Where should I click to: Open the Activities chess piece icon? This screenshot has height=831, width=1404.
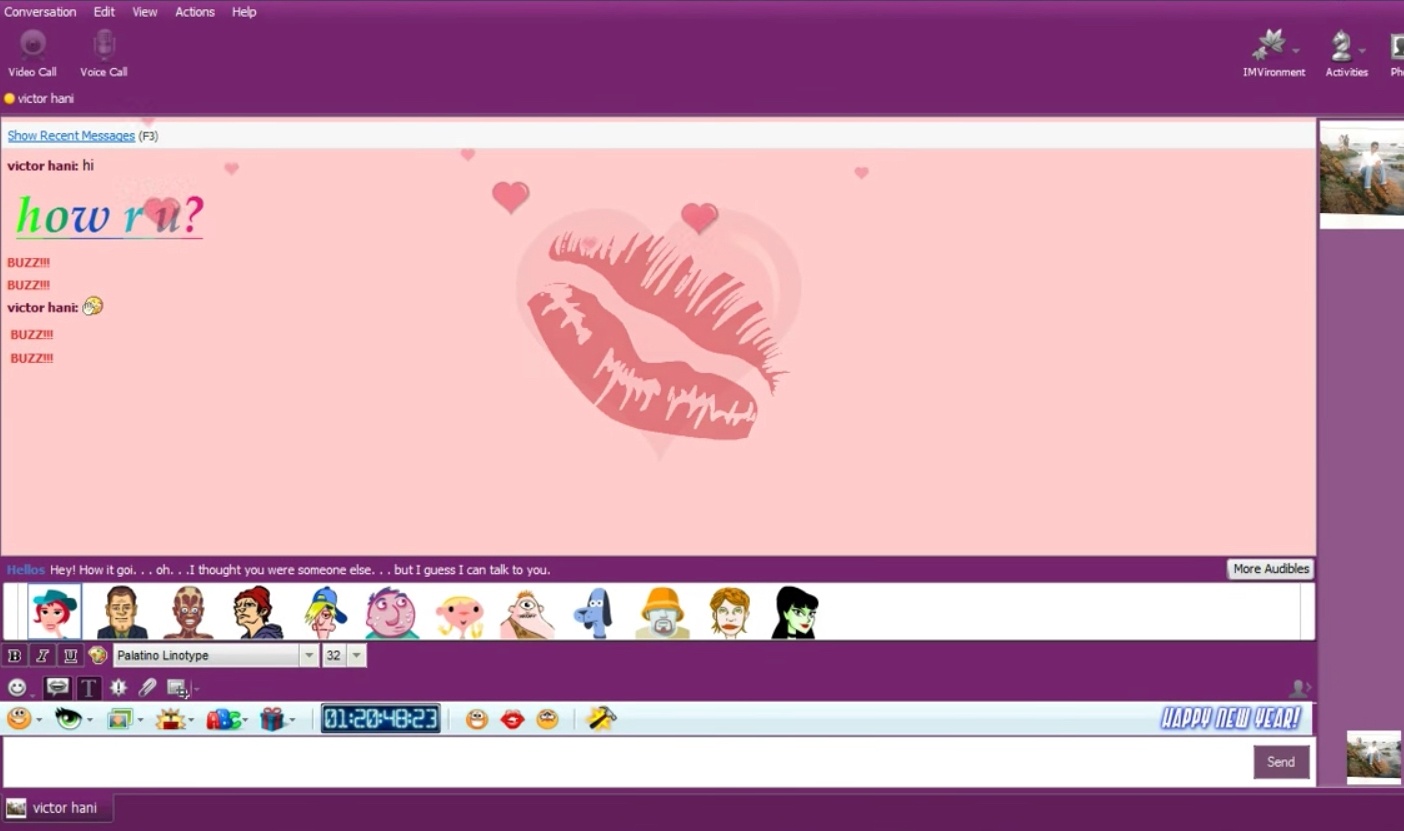click(x=1341, y=47)
